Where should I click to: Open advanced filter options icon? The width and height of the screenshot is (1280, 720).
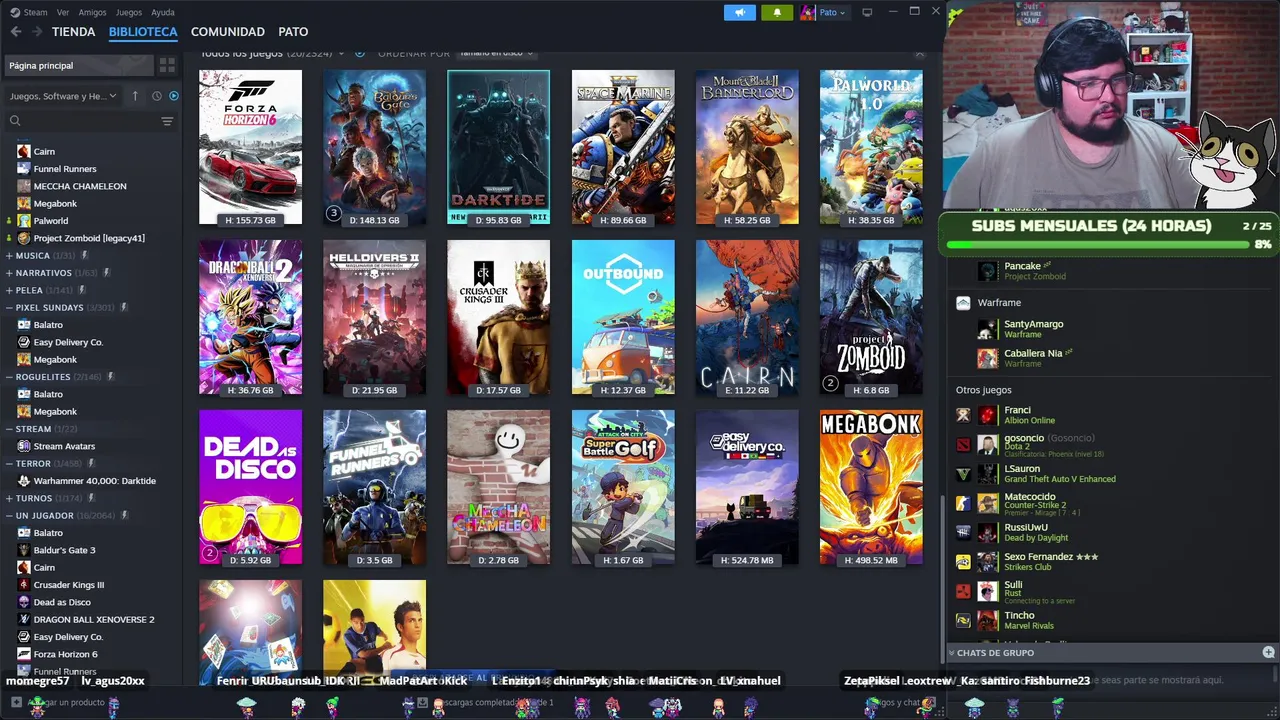click(167, 121)
